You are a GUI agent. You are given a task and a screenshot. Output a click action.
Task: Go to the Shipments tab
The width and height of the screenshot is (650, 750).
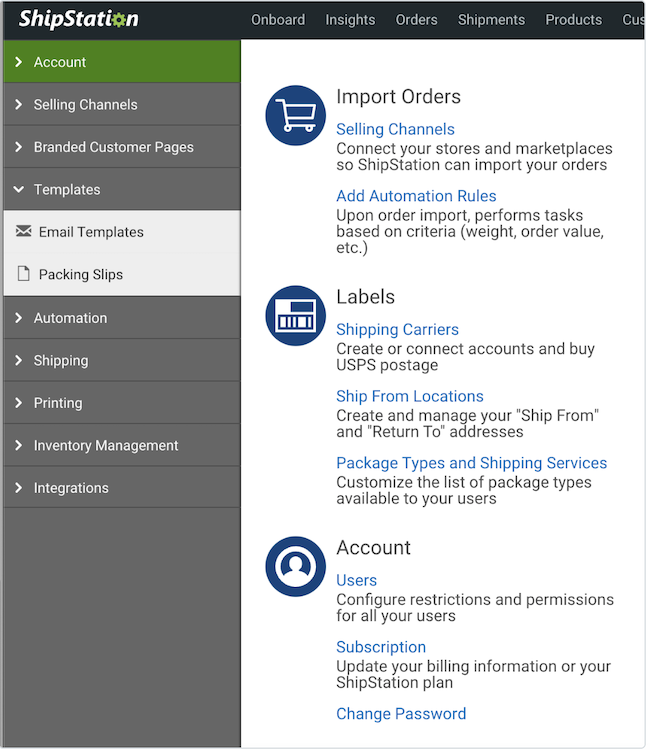(492, 20)
